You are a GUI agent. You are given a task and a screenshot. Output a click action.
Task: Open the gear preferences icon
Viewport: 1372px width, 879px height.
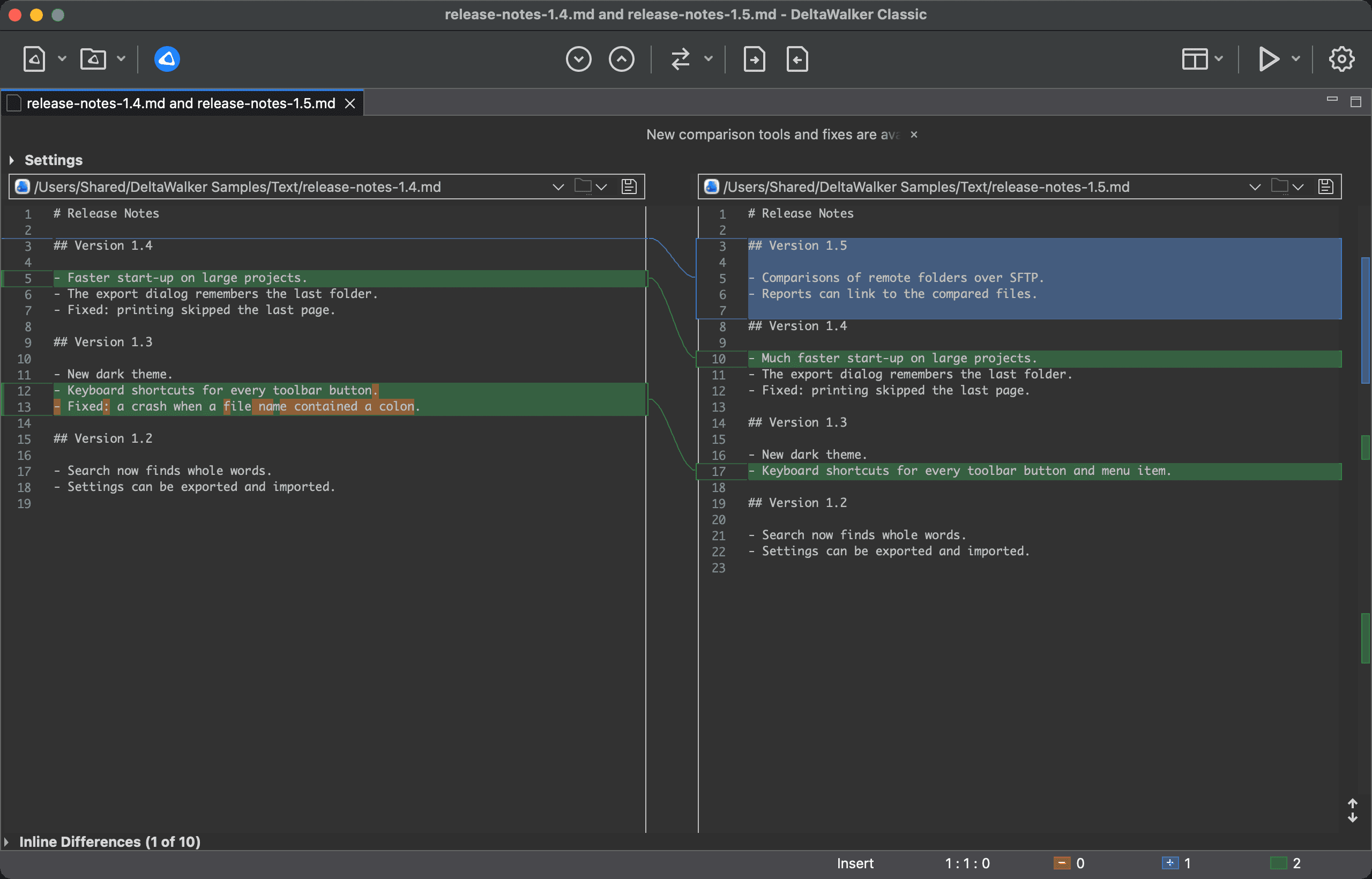tap(1341, 59)
